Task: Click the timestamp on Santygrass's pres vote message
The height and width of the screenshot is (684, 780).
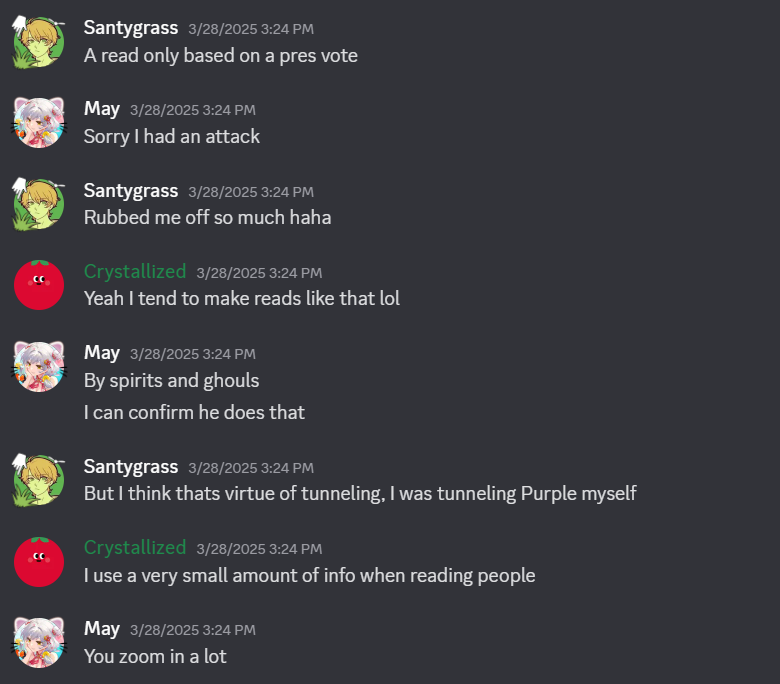Action: point(251,29)
